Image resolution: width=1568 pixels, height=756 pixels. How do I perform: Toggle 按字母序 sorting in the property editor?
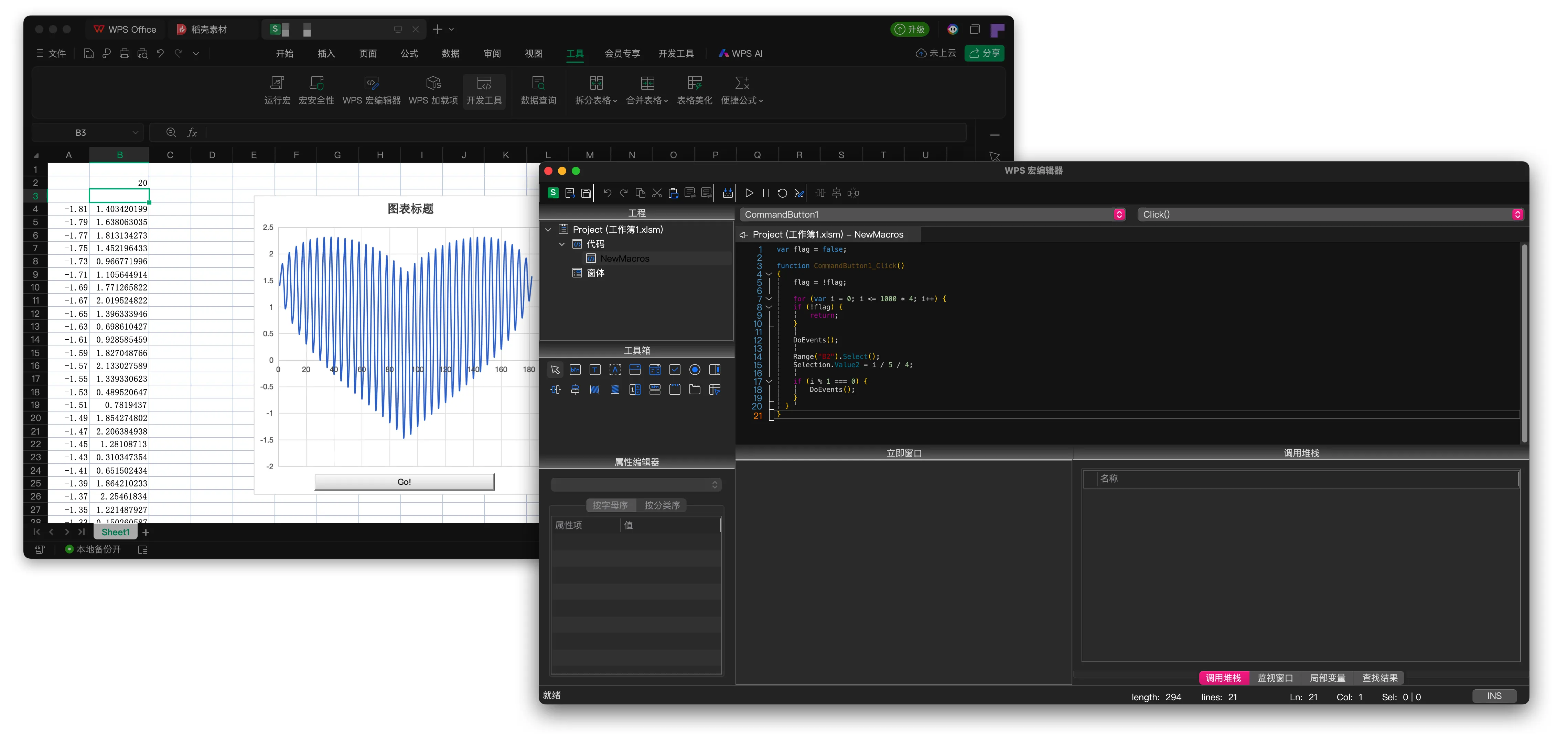pos(610,505)
